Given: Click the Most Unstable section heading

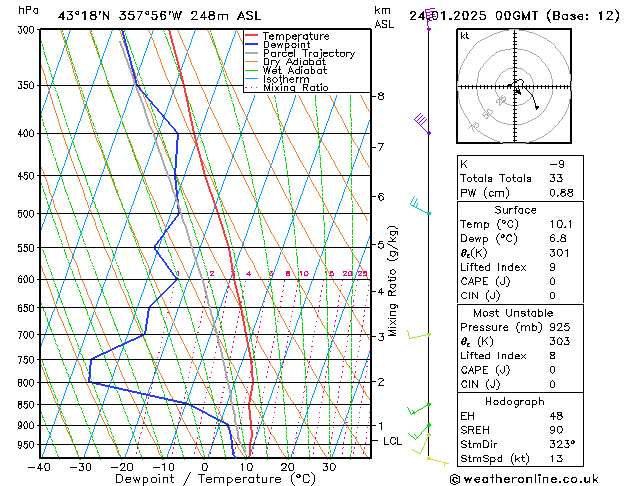Looking at the screenshot, I should [513, 313].
